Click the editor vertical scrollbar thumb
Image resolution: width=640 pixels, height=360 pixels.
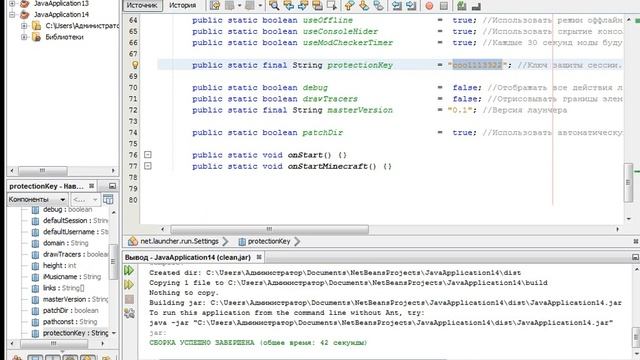pyautogui.click(x=628, y=182)
